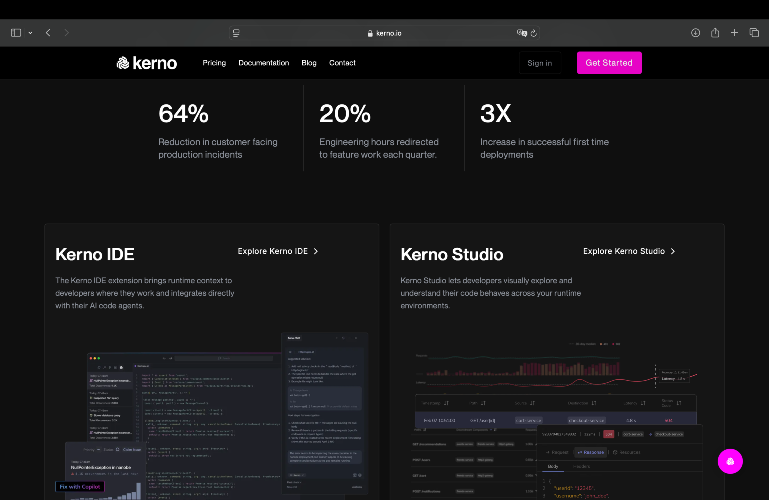This screenshot has width=769, height=500.
Task: Open the reader view icon in address bar
Action: pyautogui.click(x=236, y=33)
